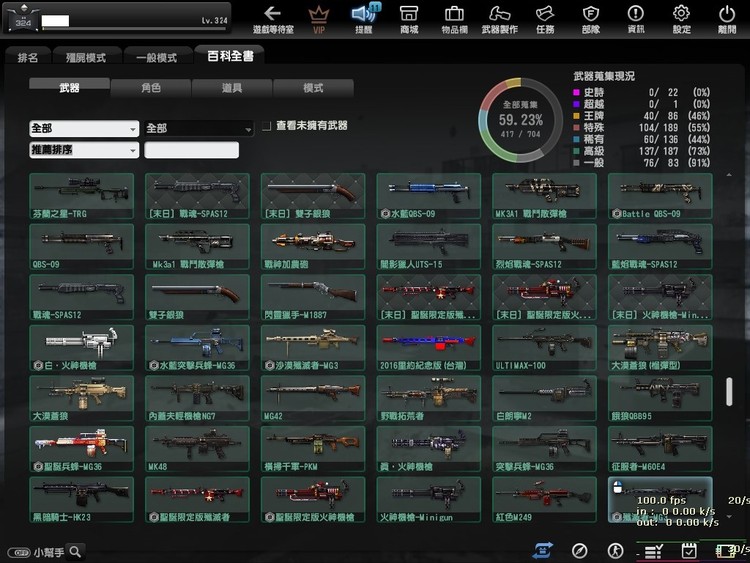The width and height of the screenshot is (750, 563).
Task: Select the 武器 sub-tab
Action: [69, 88]
